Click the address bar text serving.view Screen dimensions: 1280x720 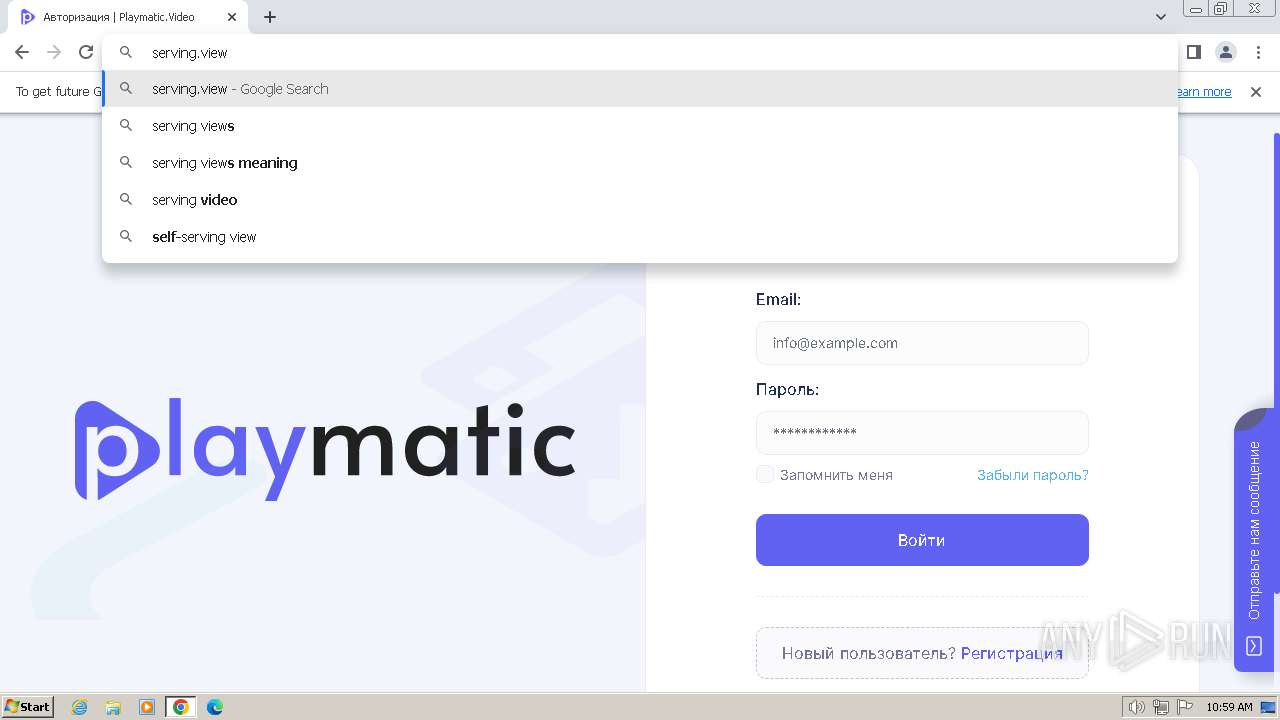click(x=190, y=53)
